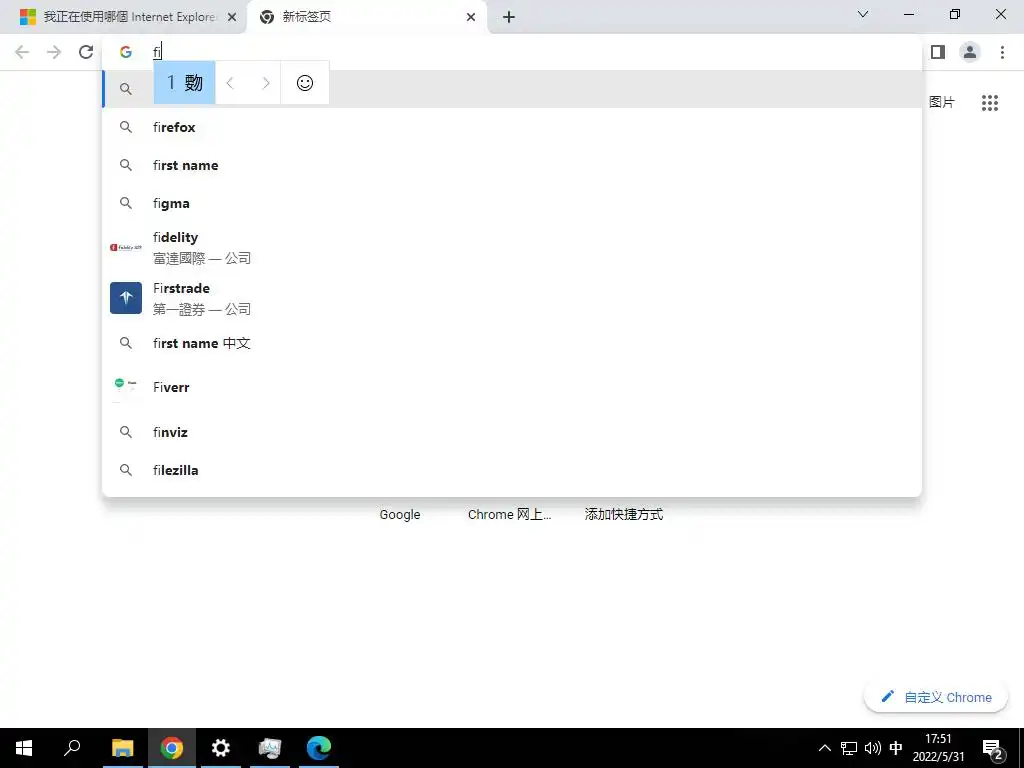Click the Fiverr logo thumbnail
This screenshot has width=1024, height=768.
pos(126,387)
